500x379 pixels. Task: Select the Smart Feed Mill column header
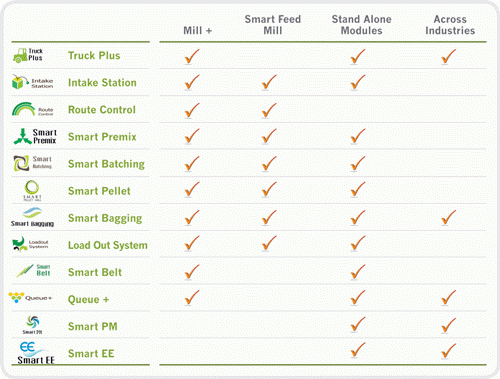pyautogui.click(x=273, y=25)
